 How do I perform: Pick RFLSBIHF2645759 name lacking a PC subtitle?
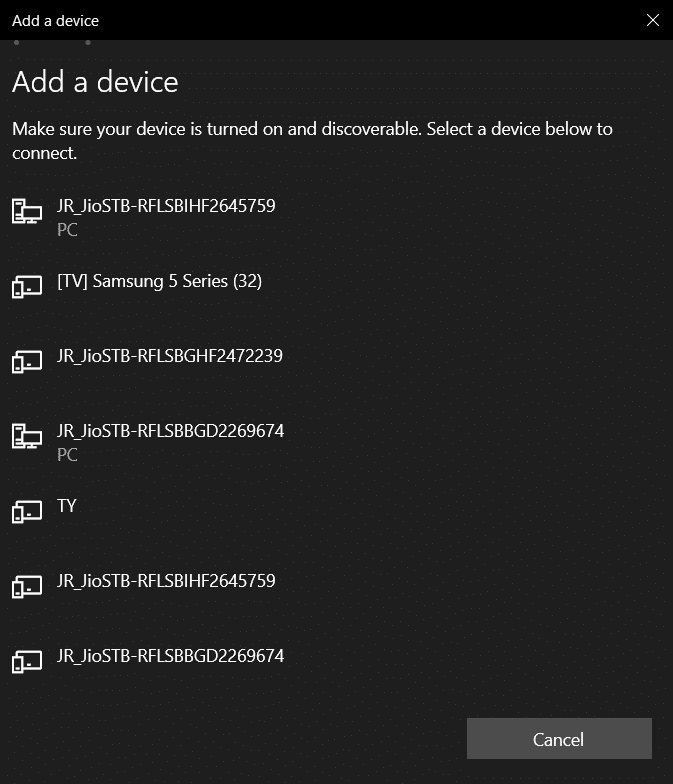pos(166,581)
